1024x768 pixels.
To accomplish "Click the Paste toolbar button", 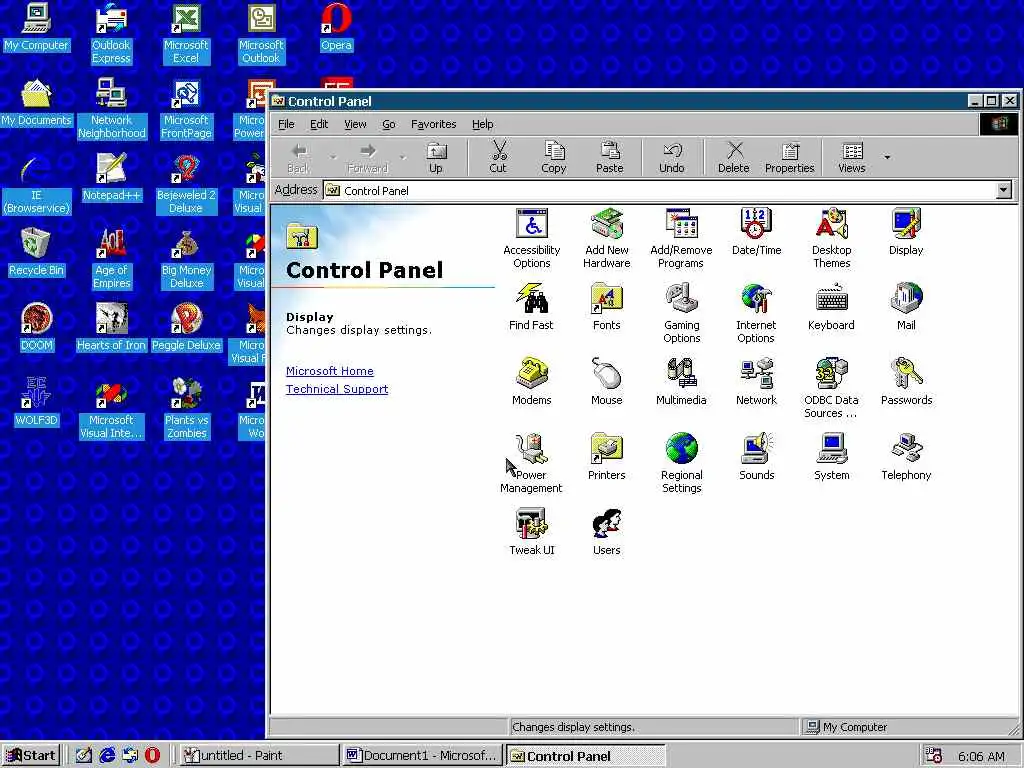I will click(x=610, y=157).
